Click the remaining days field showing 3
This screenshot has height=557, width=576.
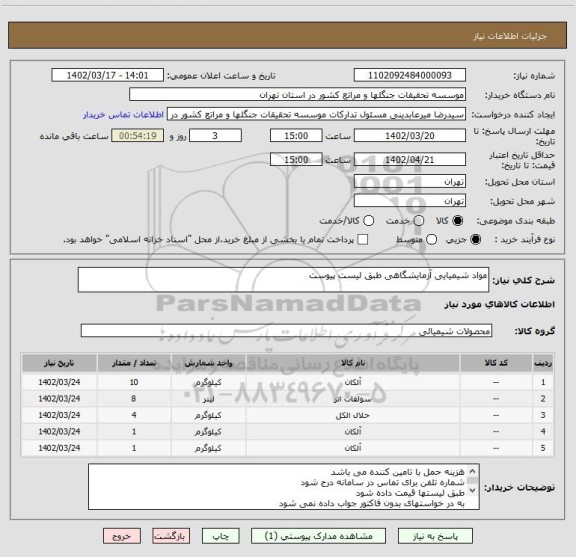(215, 136)
